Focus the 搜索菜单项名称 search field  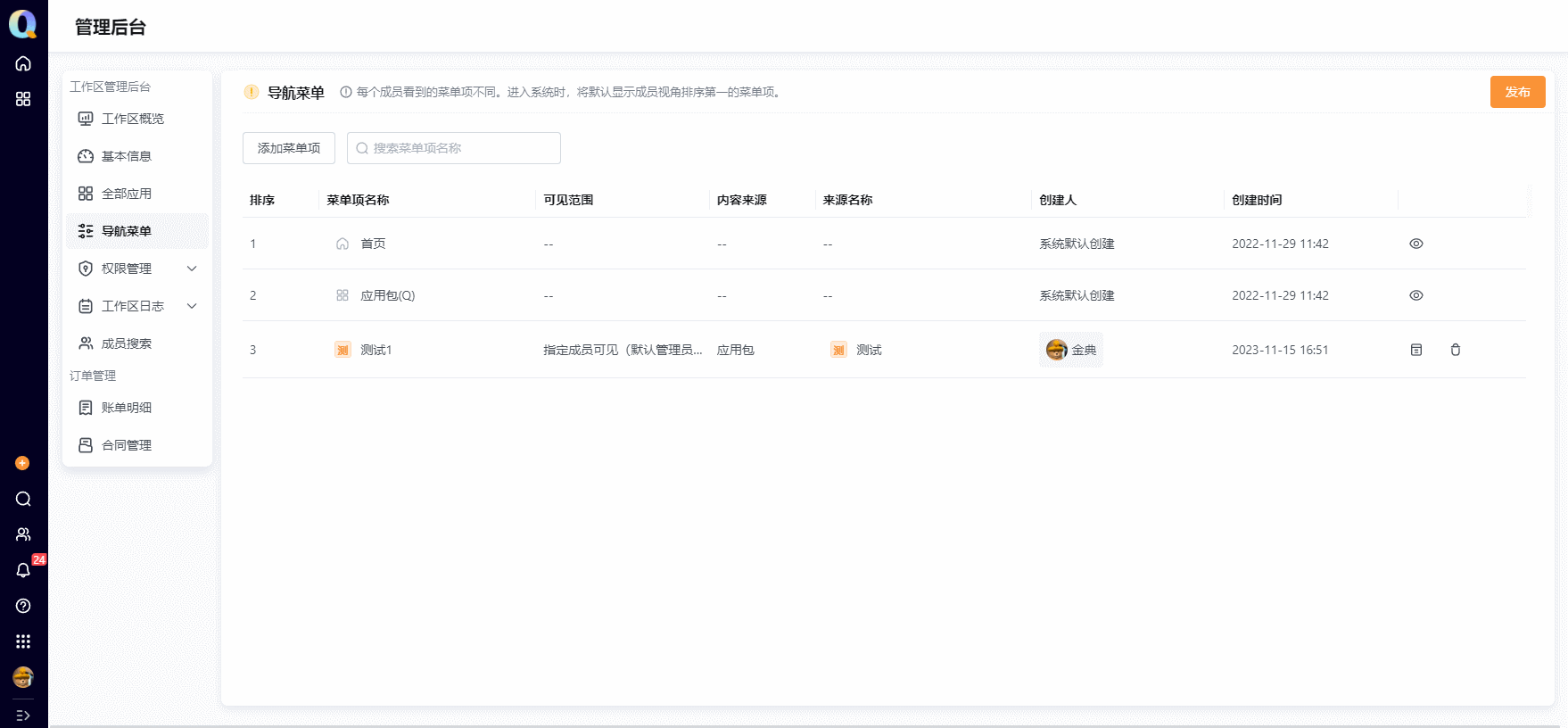pos(454,148)
